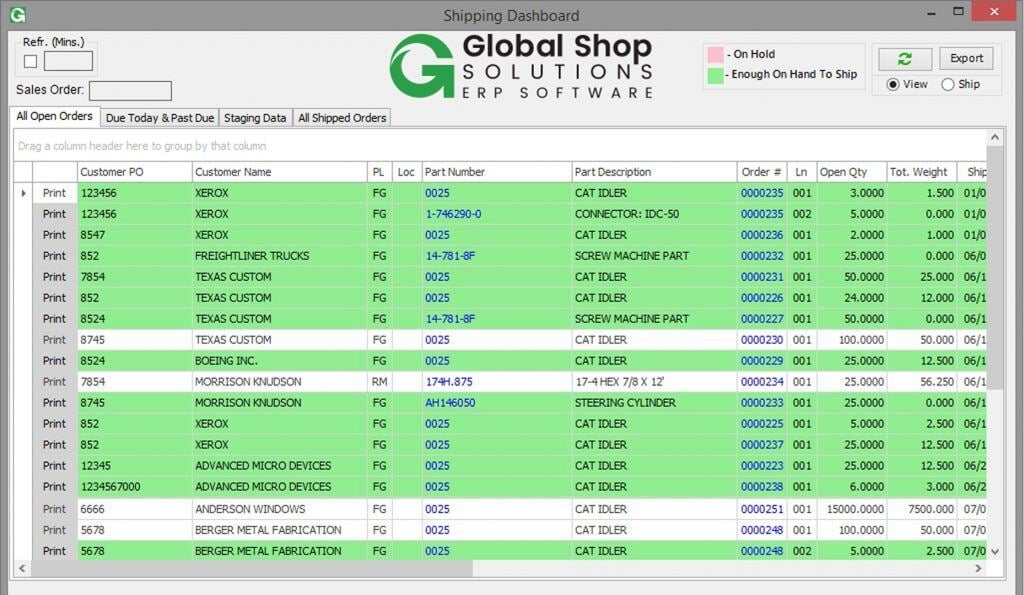Image resolution: width=1024 pixels, height=595 pixels.
Task: Click the Sales Order input field
Action: [x=130, y=91]
